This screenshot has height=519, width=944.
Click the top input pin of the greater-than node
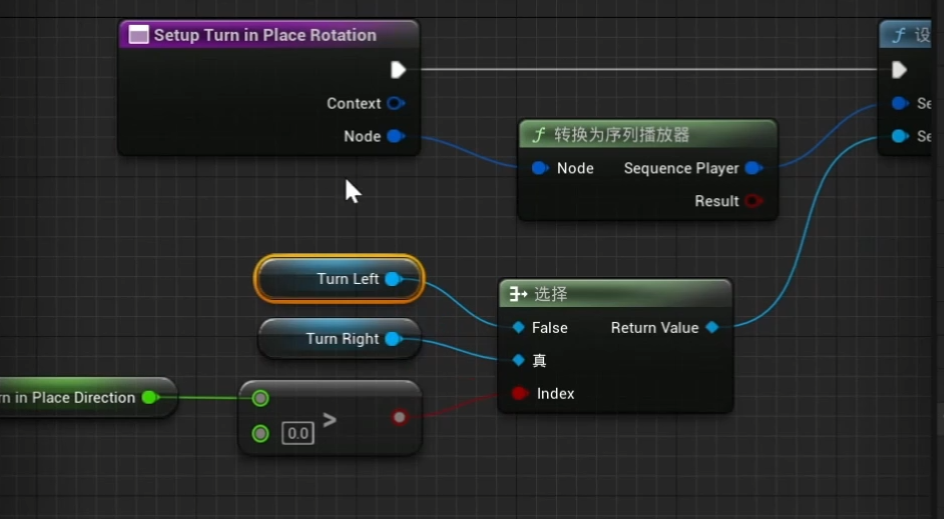point(260,398)
